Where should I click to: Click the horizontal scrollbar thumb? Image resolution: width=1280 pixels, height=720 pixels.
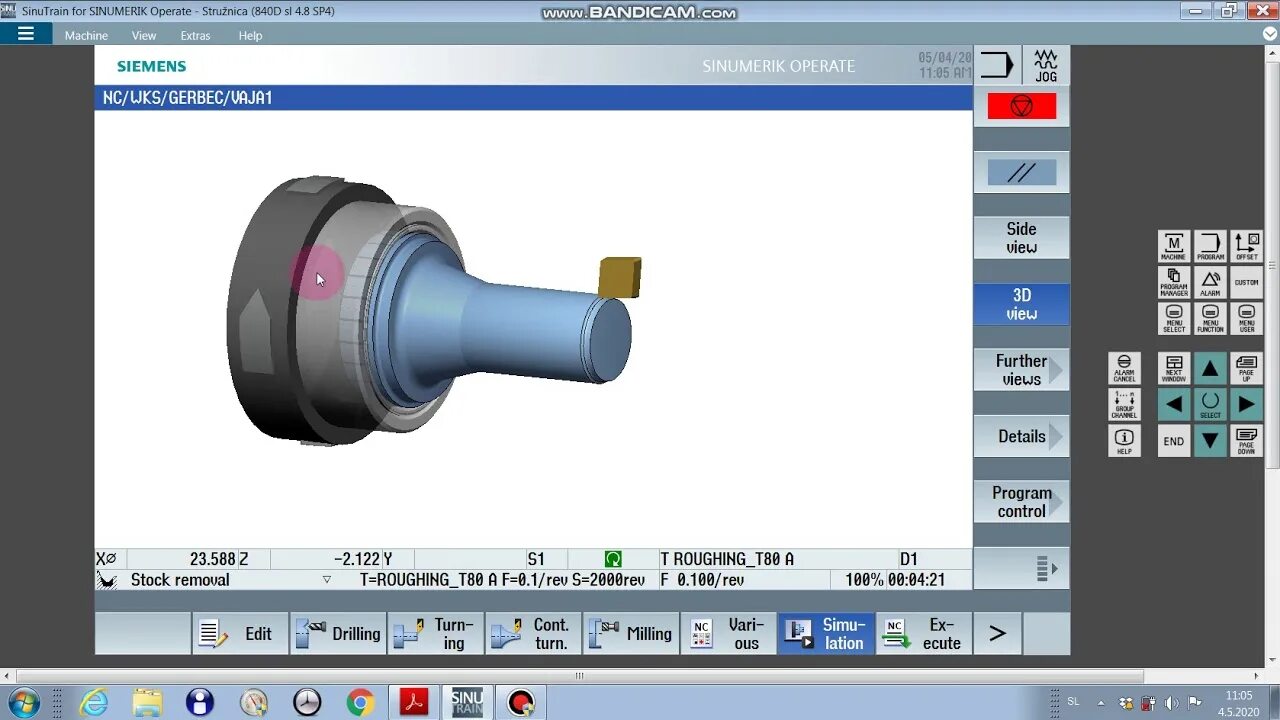click(579, 676)
